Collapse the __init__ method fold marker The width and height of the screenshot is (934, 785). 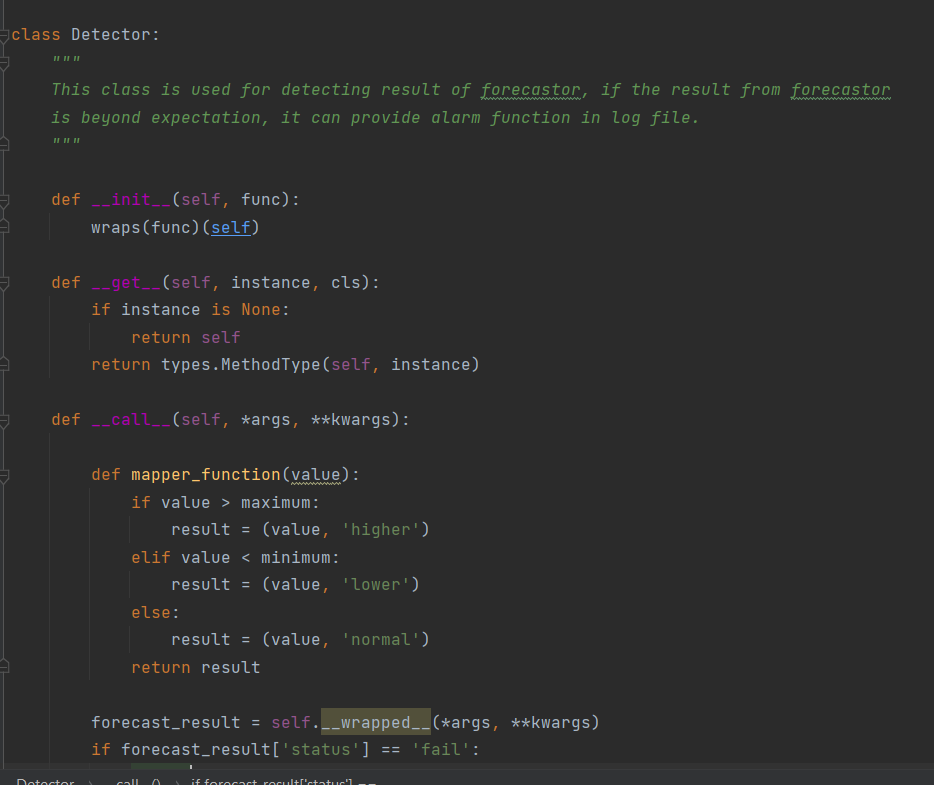4,200
